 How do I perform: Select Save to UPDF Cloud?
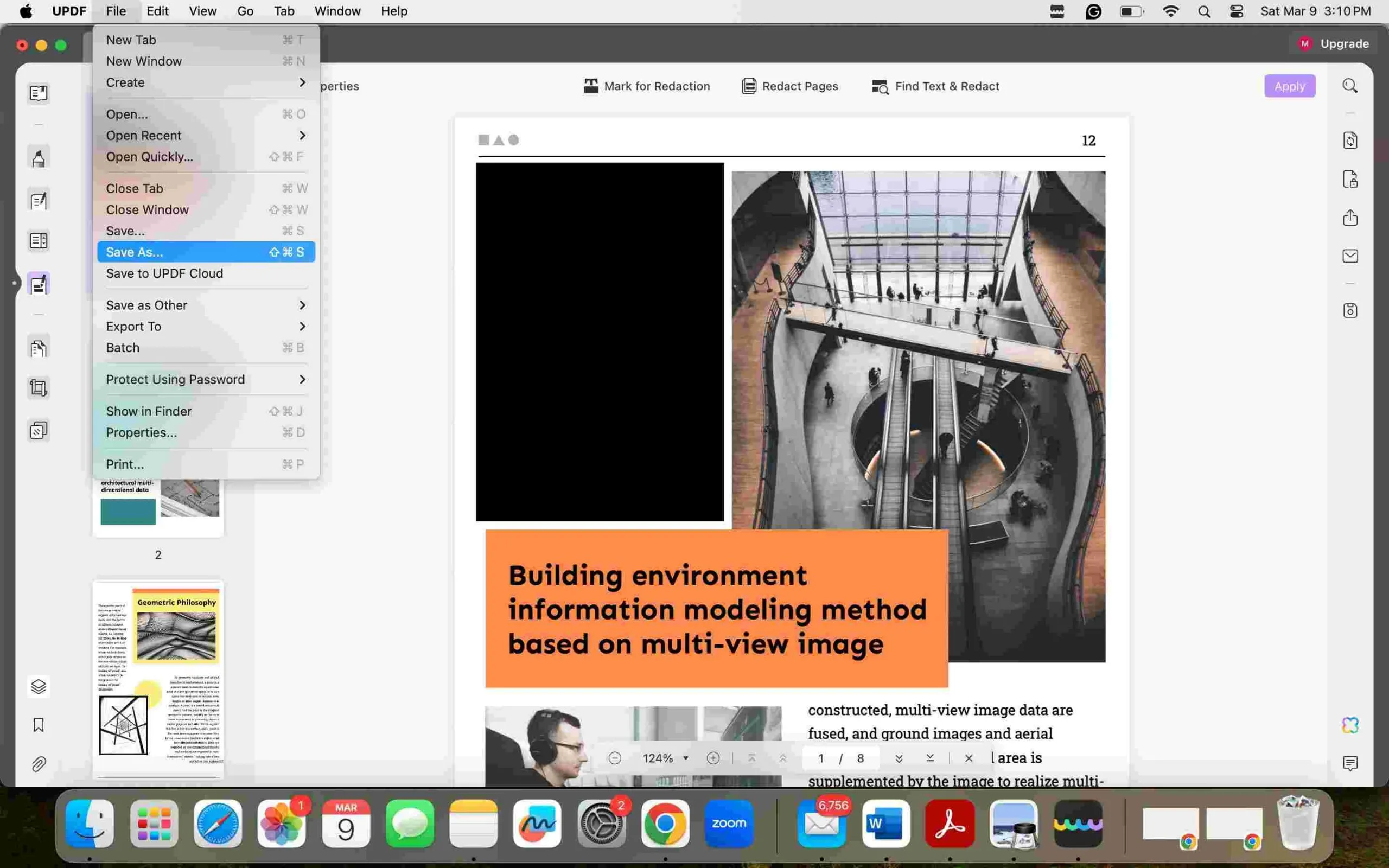click(206, 273)
